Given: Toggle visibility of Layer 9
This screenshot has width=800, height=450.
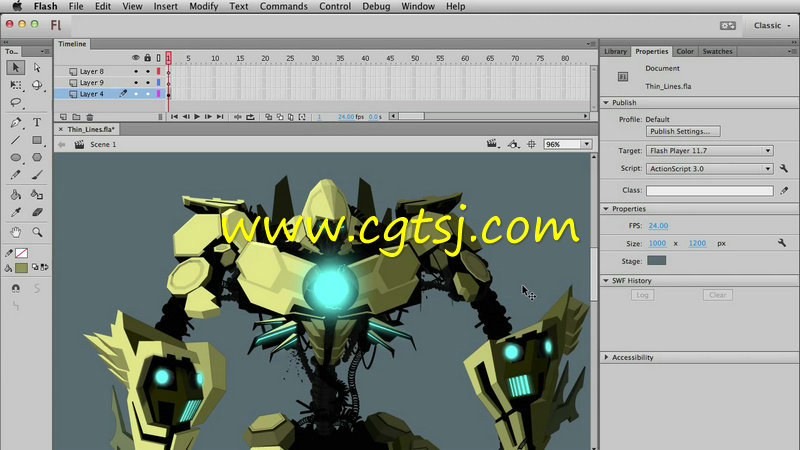Looking at the screenshot, I should [136, 83].
